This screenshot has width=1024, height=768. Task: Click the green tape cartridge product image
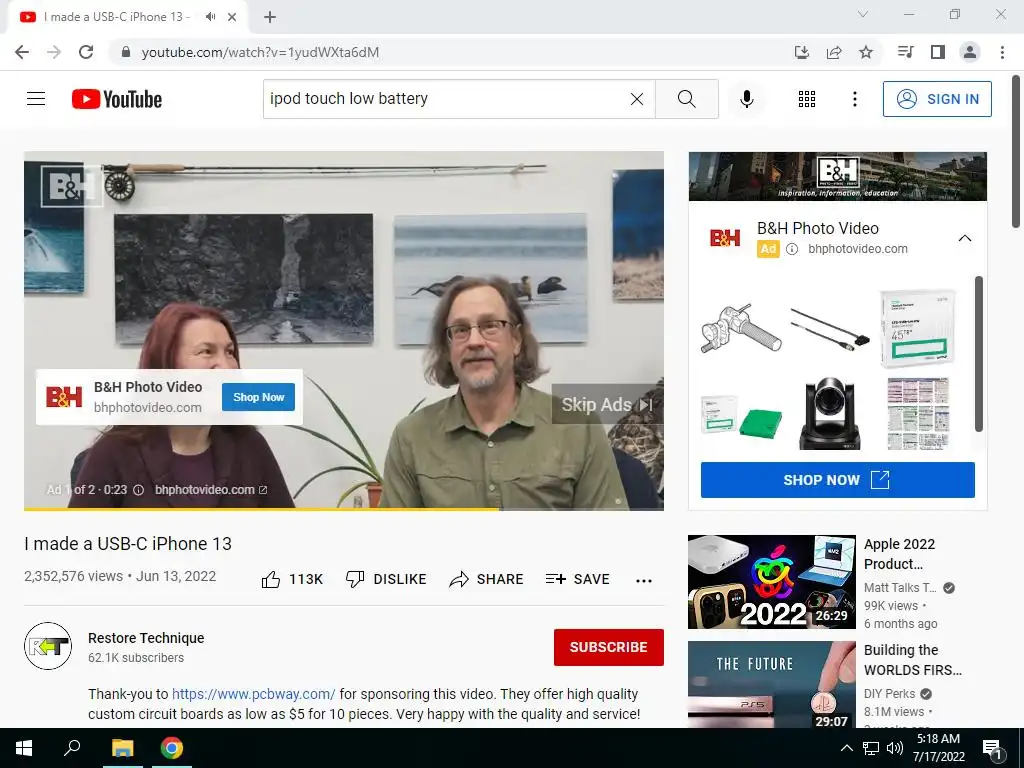[742, 417]
